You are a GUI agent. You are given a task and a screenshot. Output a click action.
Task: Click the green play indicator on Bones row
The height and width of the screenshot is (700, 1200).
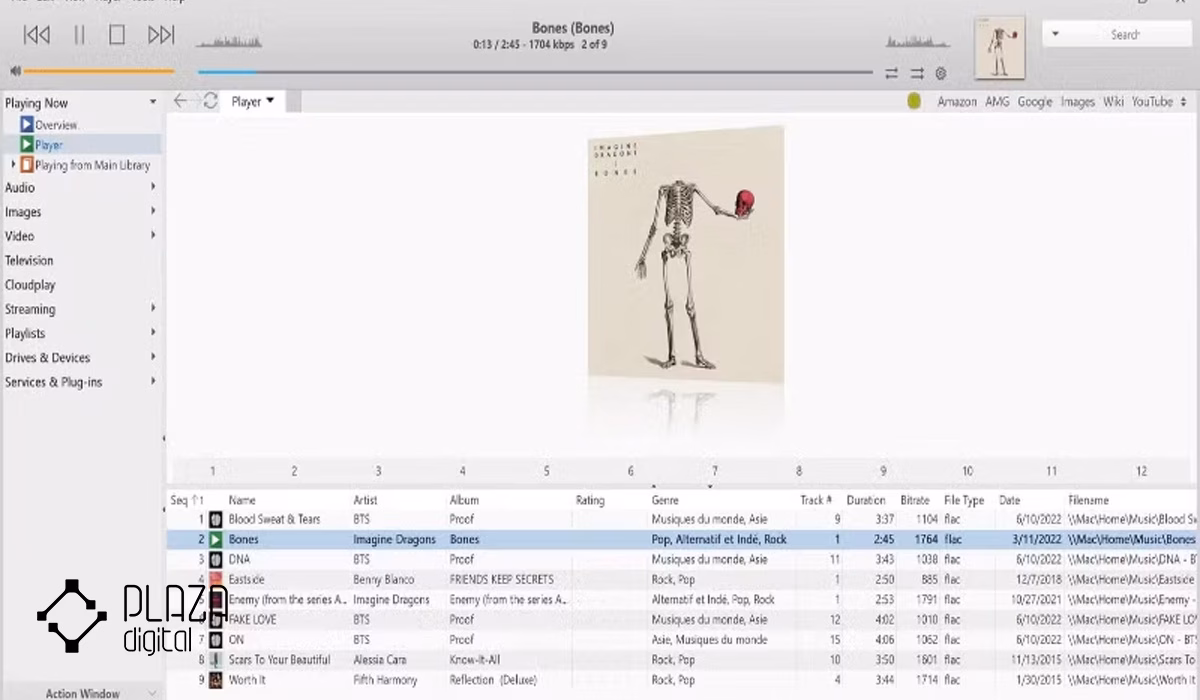pos(215,540)
